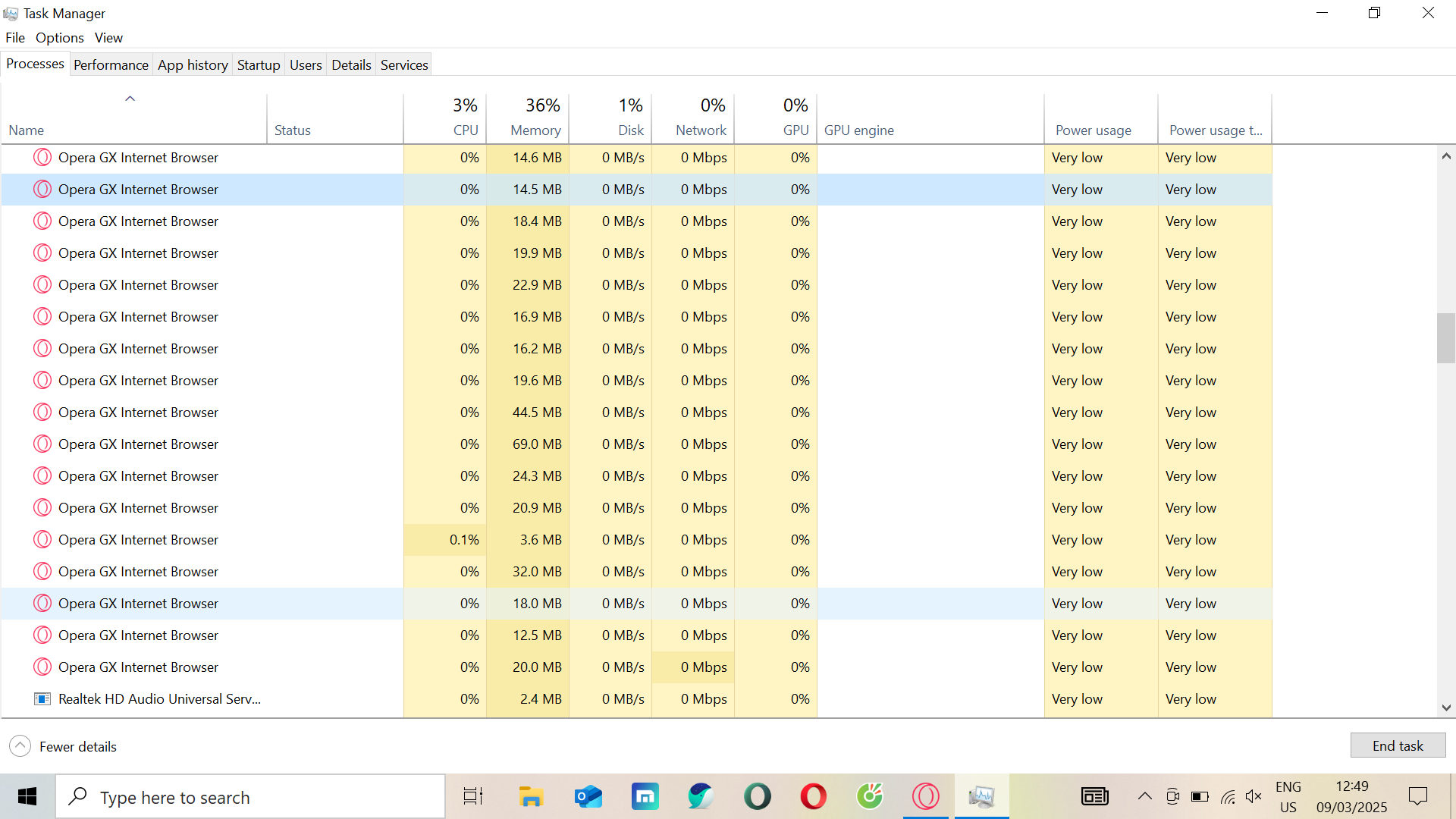This screenshot has height=819, width=1456.
Task: Click Status column header
Action: [335, 118]
